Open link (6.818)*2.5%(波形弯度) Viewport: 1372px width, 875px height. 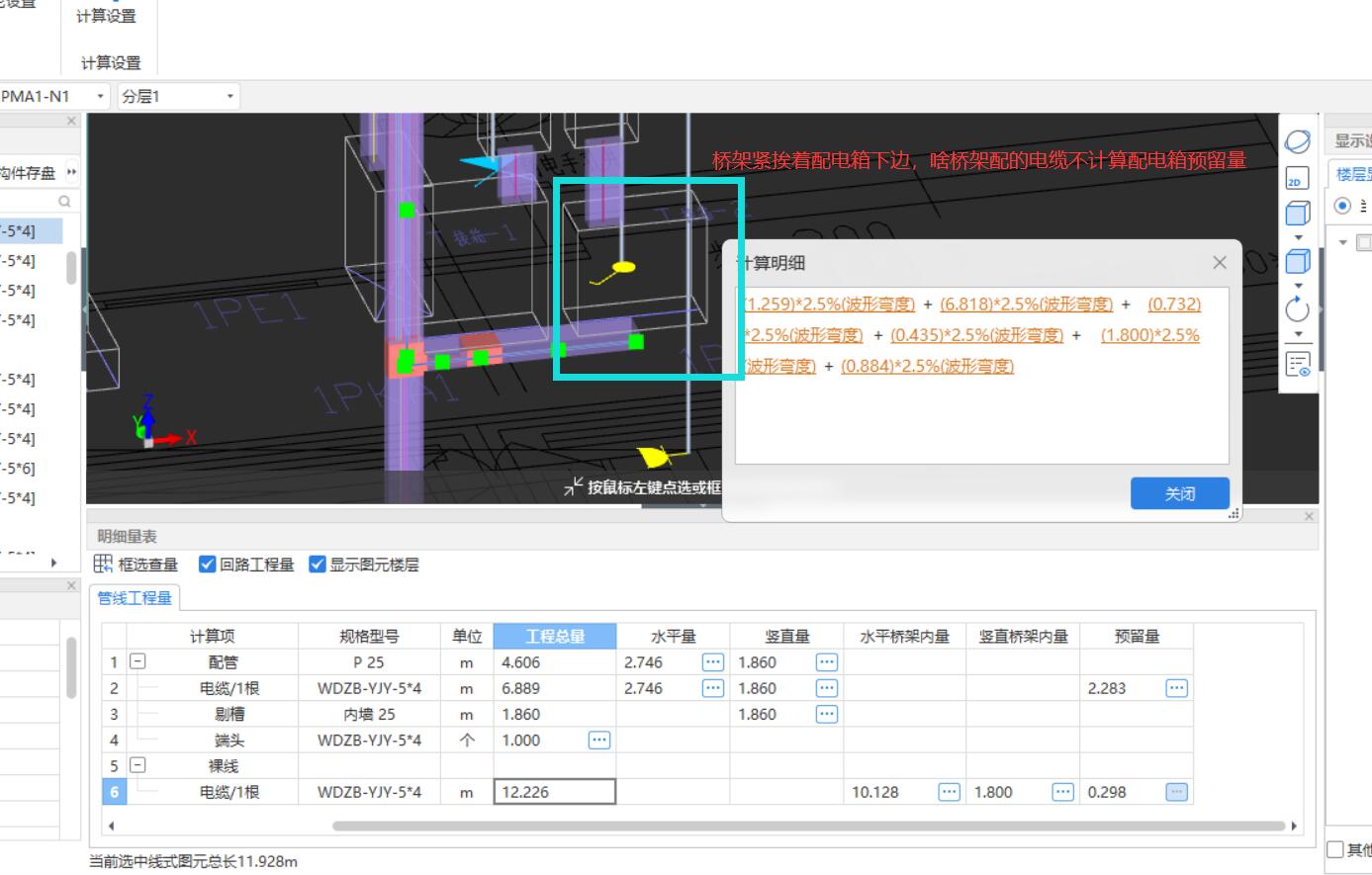[x=1026, y=305]
